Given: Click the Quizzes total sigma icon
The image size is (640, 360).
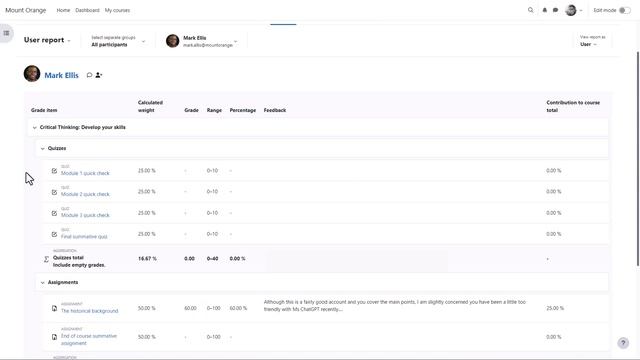Looking at the screenshot, I should (x=46, y=259).
